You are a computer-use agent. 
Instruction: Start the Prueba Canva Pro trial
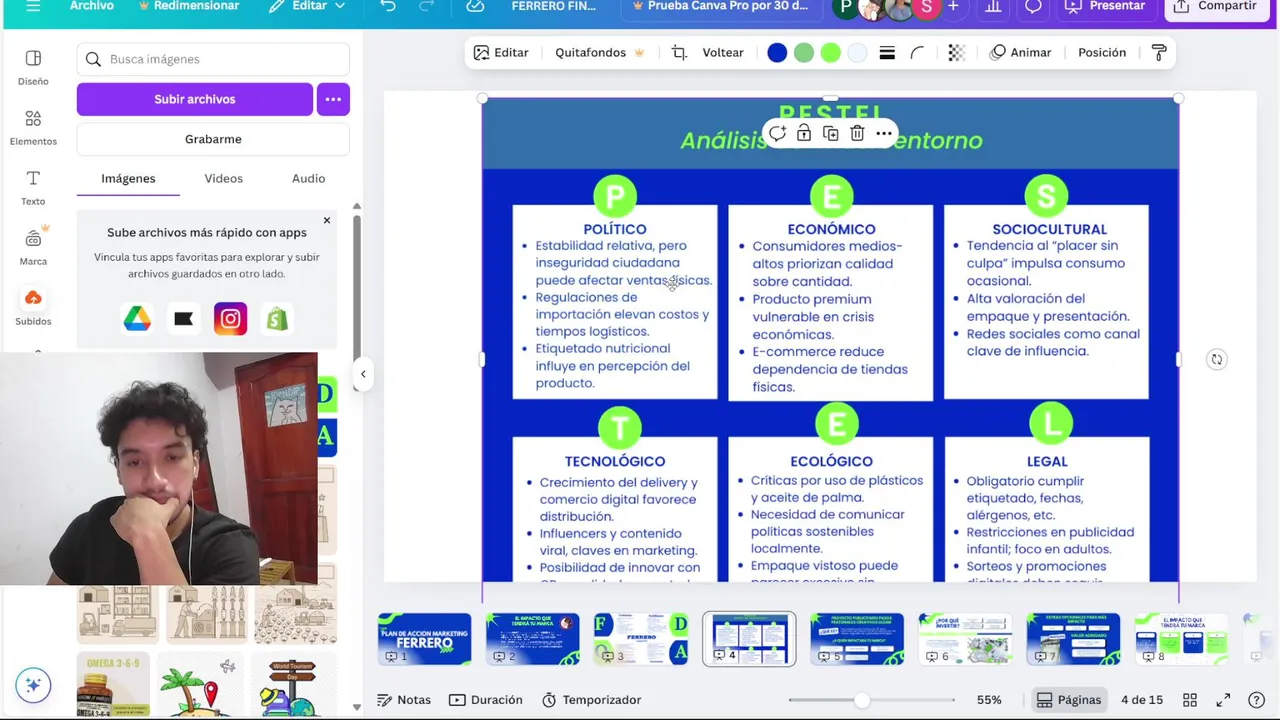coord(720,6)
